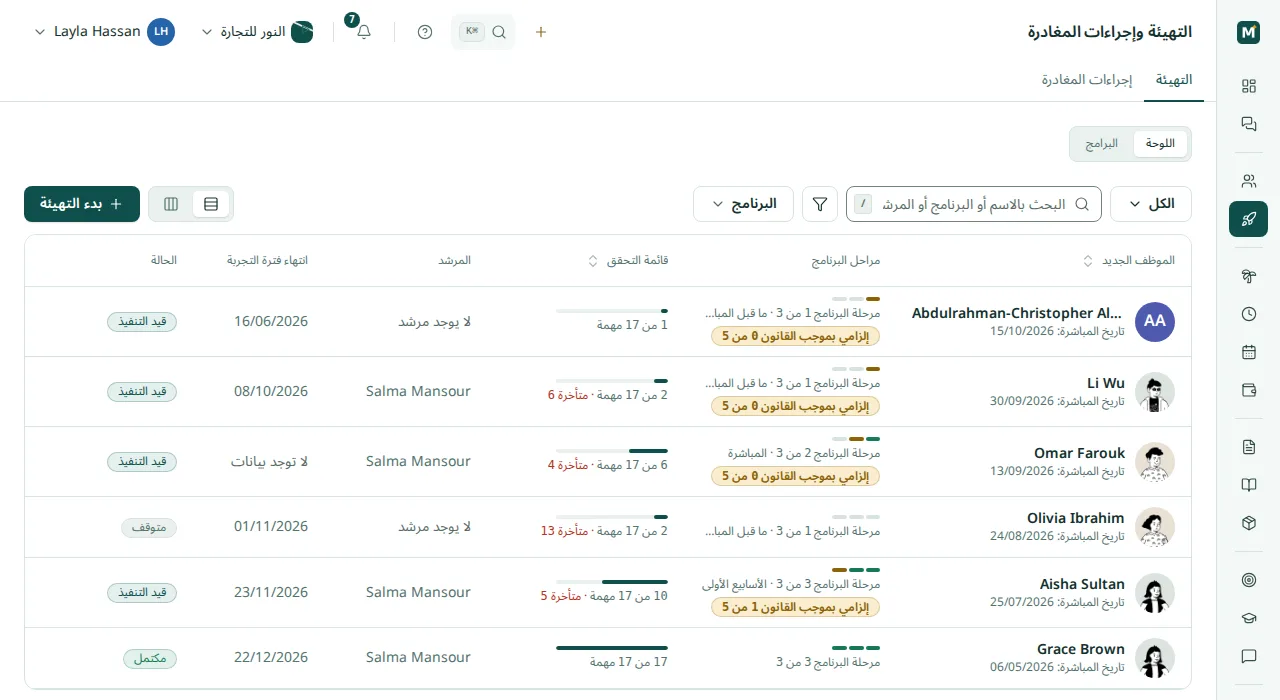Open the calendar icon in sidebar
The image size is (1280, 700).
tap(1248, 352)
